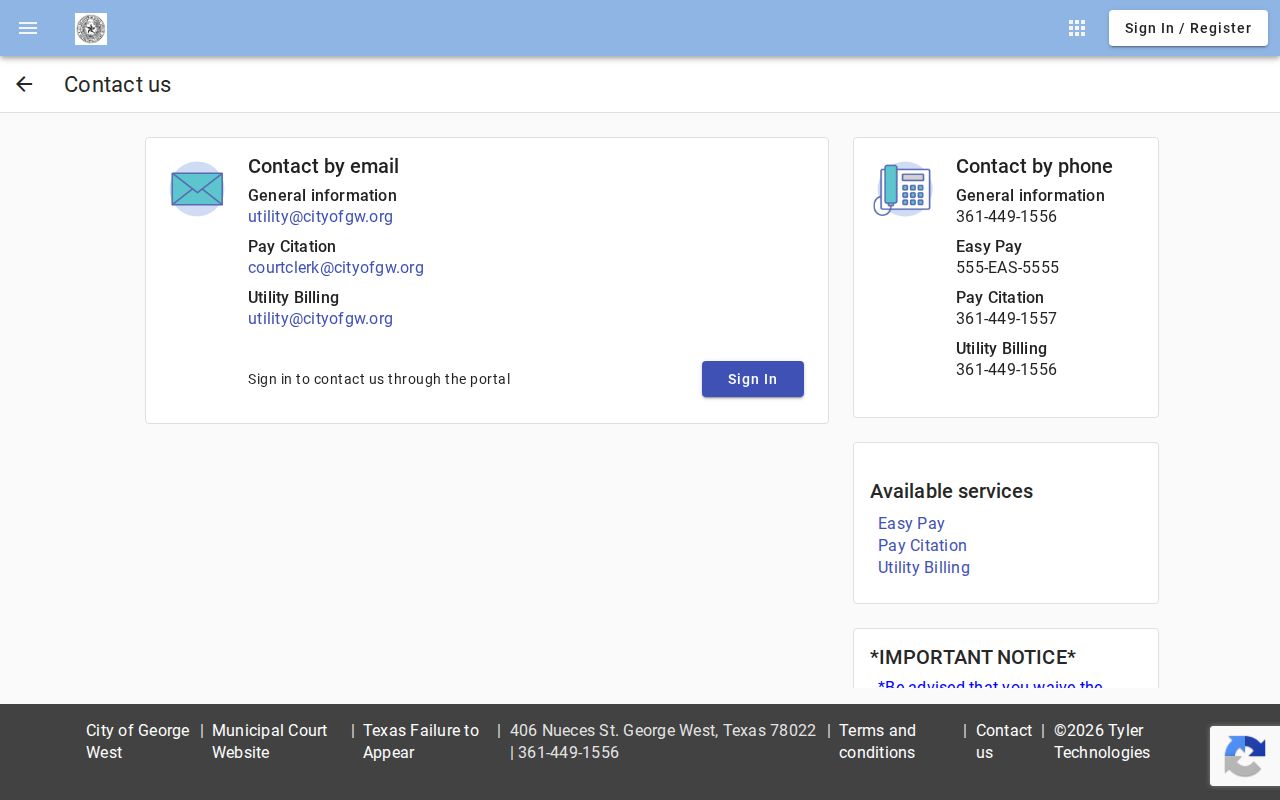Click the envelope email icon
The width and height of the screenshot is (1280, 800).
(197, 189)
